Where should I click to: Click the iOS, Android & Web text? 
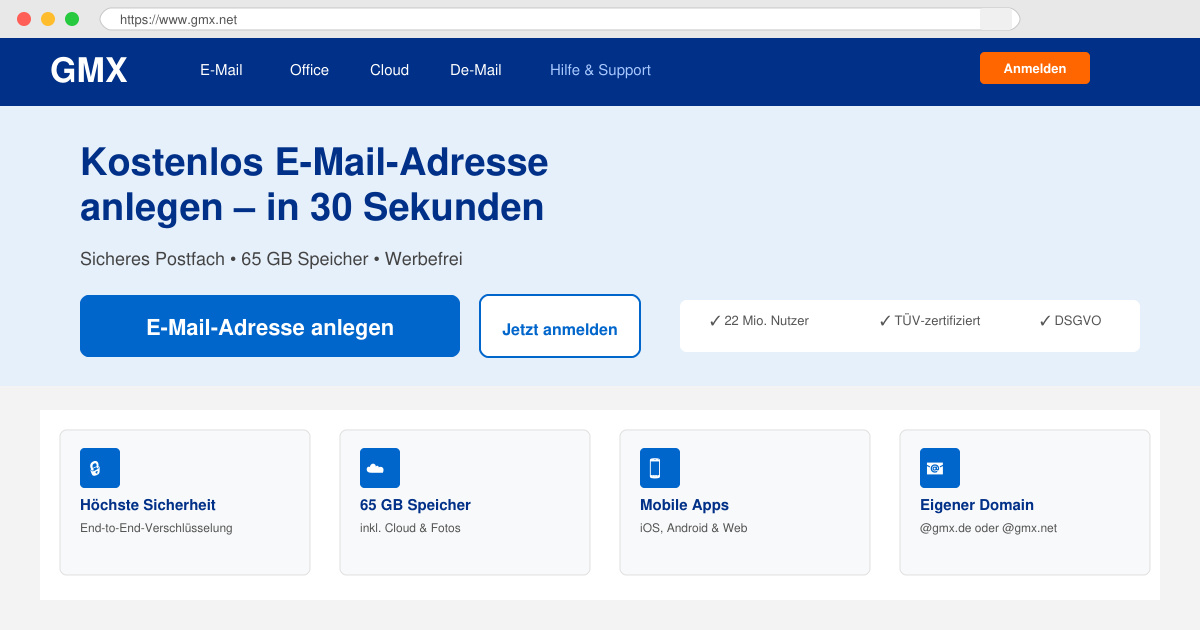click(x=693, y=528)
